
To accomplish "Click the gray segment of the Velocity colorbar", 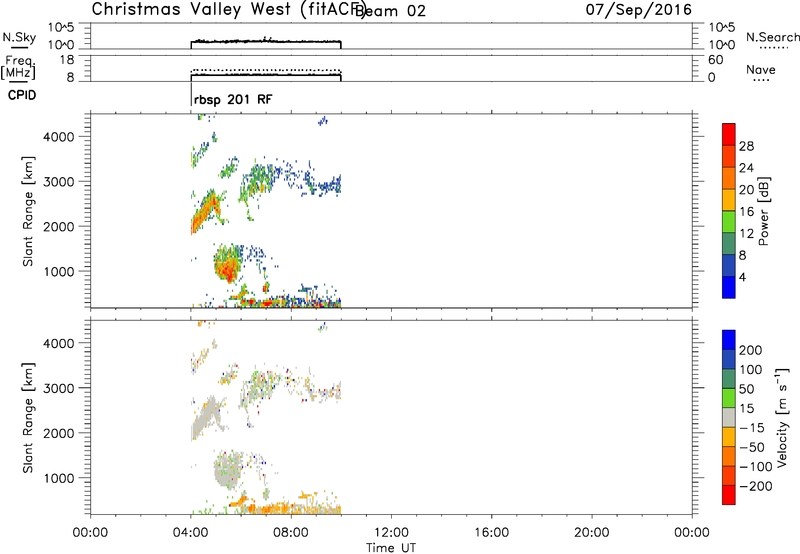I will [729, 417].
